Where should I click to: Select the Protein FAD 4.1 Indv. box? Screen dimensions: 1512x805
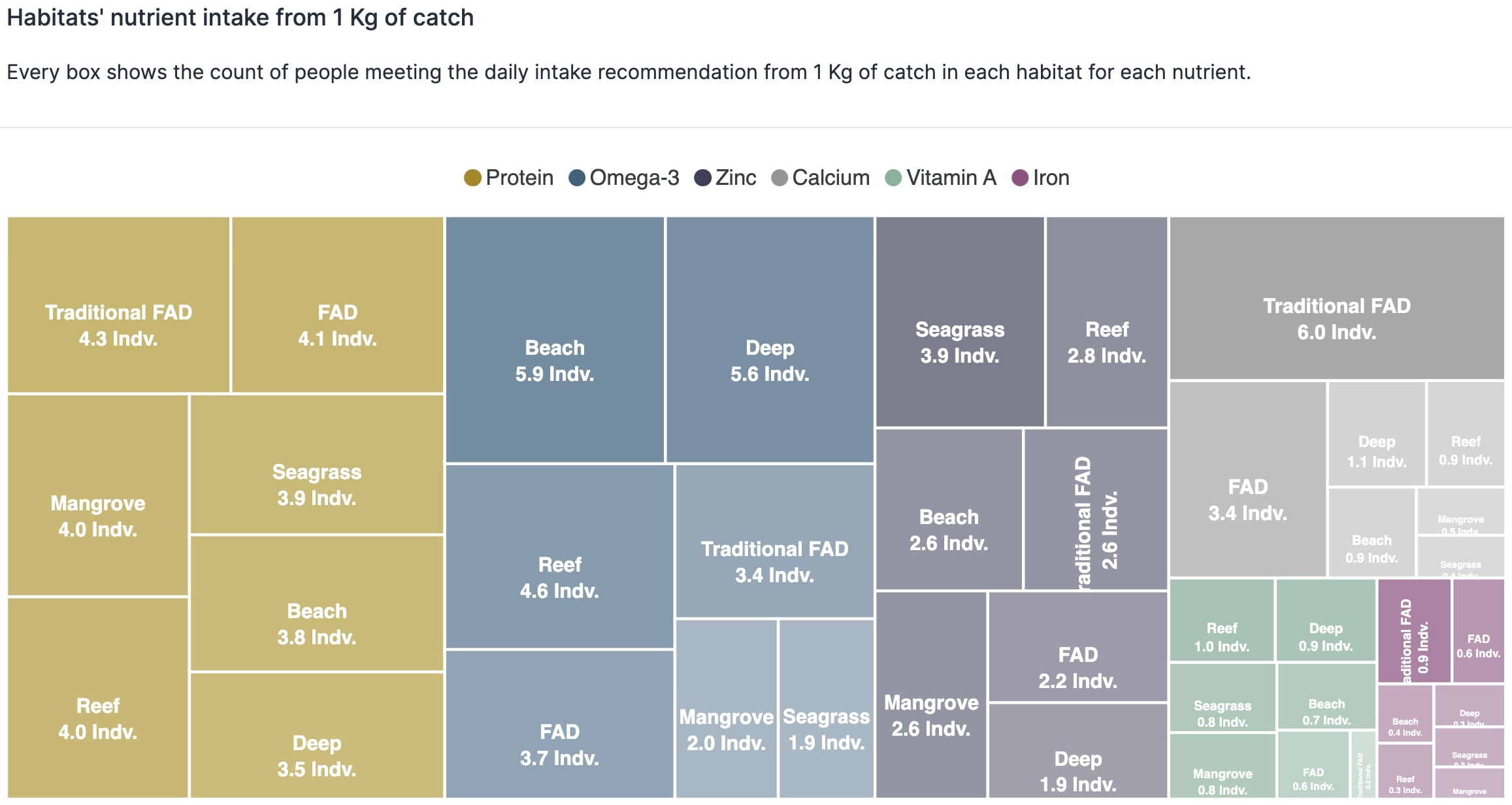point(337,304)
